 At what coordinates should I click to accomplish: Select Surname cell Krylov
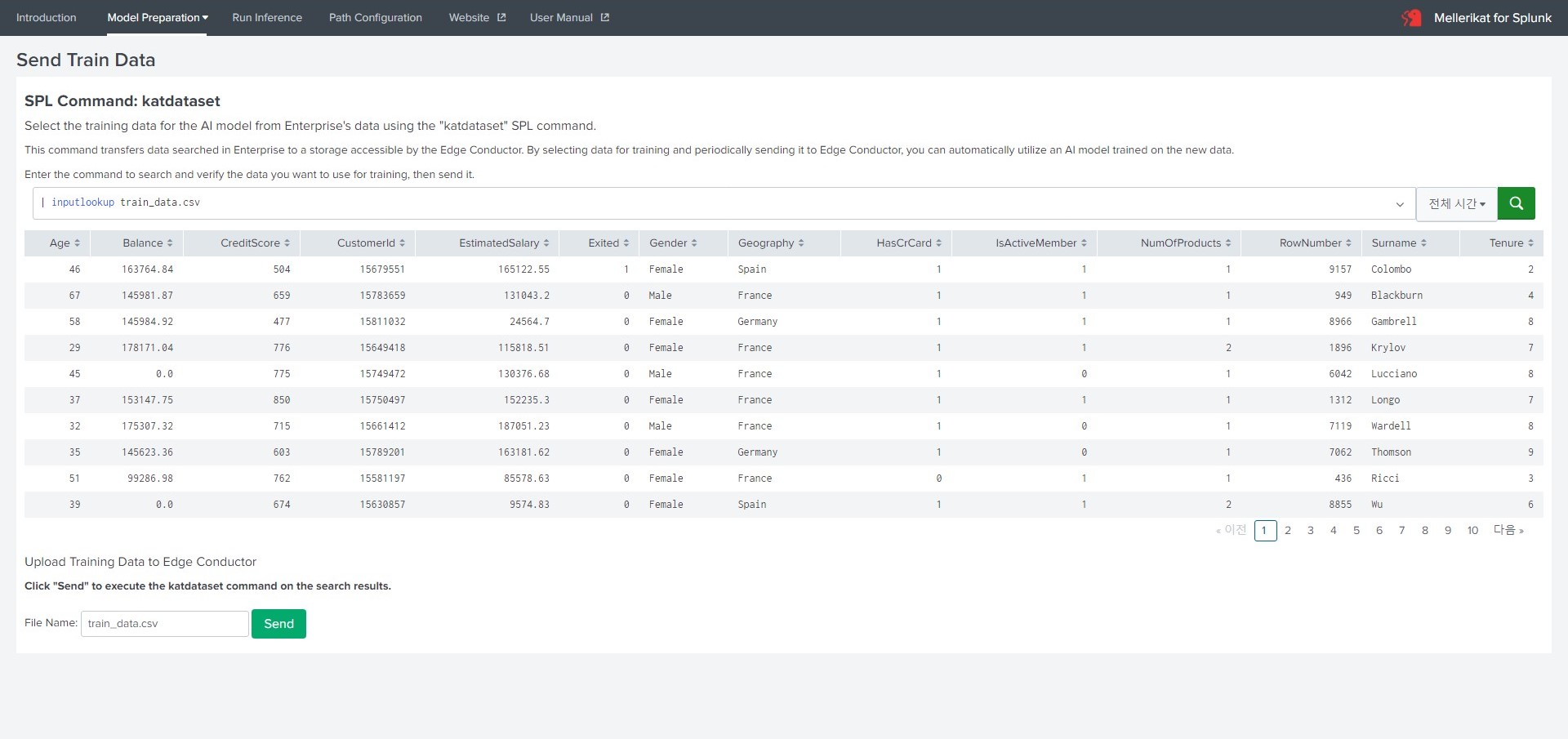click(1388, 348)
